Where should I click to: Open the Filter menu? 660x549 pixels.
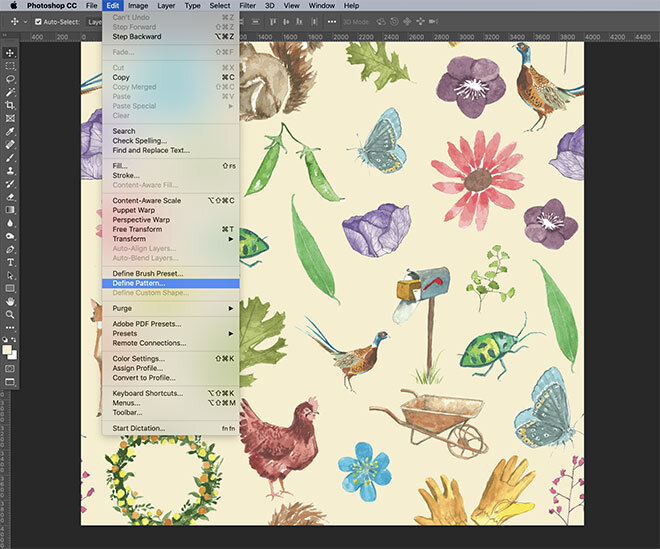(x=248, y=5)
